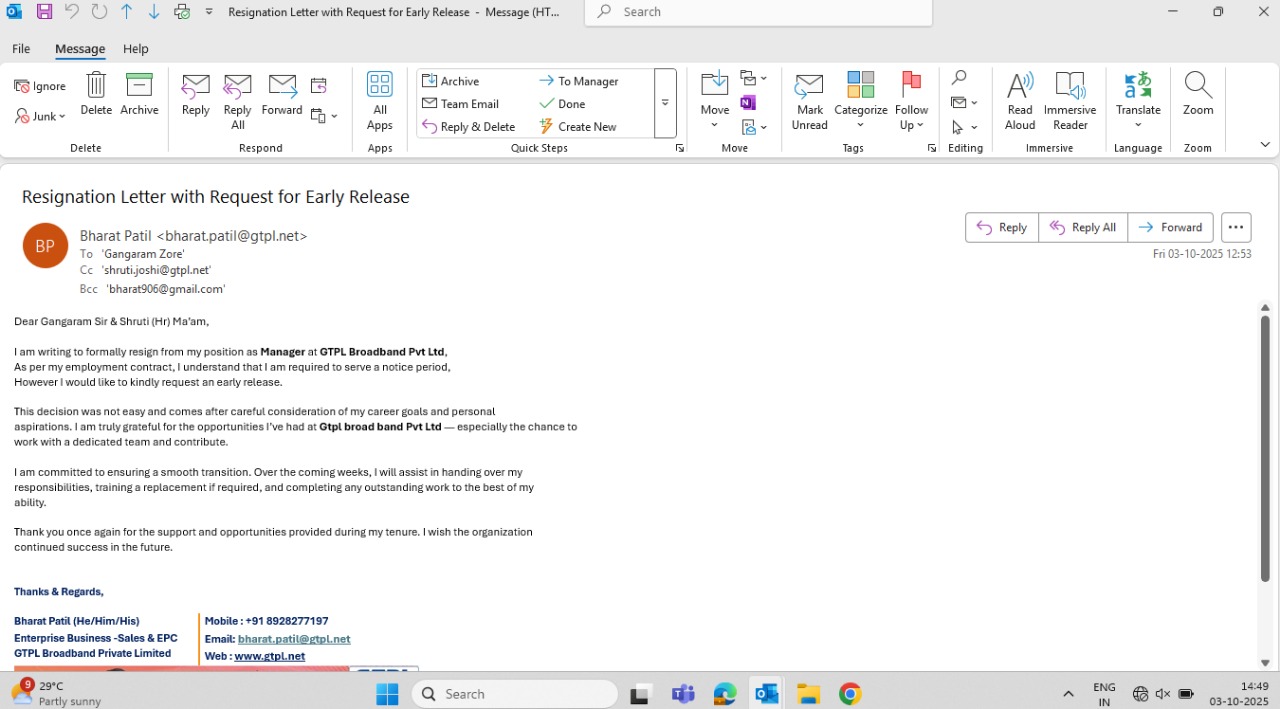The width and height of the screenshot is (1280, 709).
Task: Open the Windows Start menu
Action: pos(387,694)
